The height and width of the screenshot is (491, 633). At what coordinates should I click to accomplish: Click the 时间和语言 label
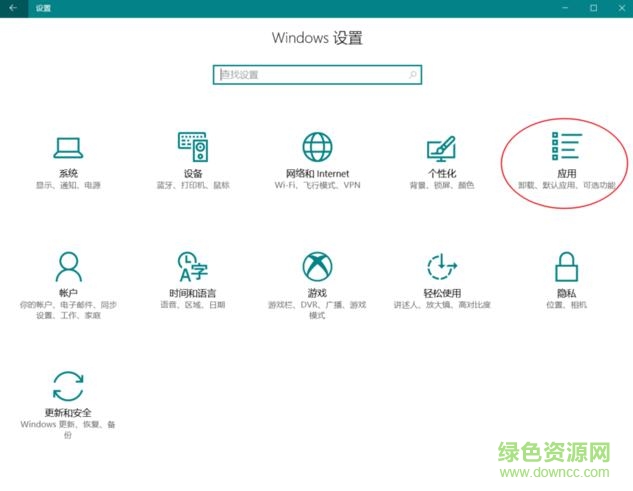[193, 293]
